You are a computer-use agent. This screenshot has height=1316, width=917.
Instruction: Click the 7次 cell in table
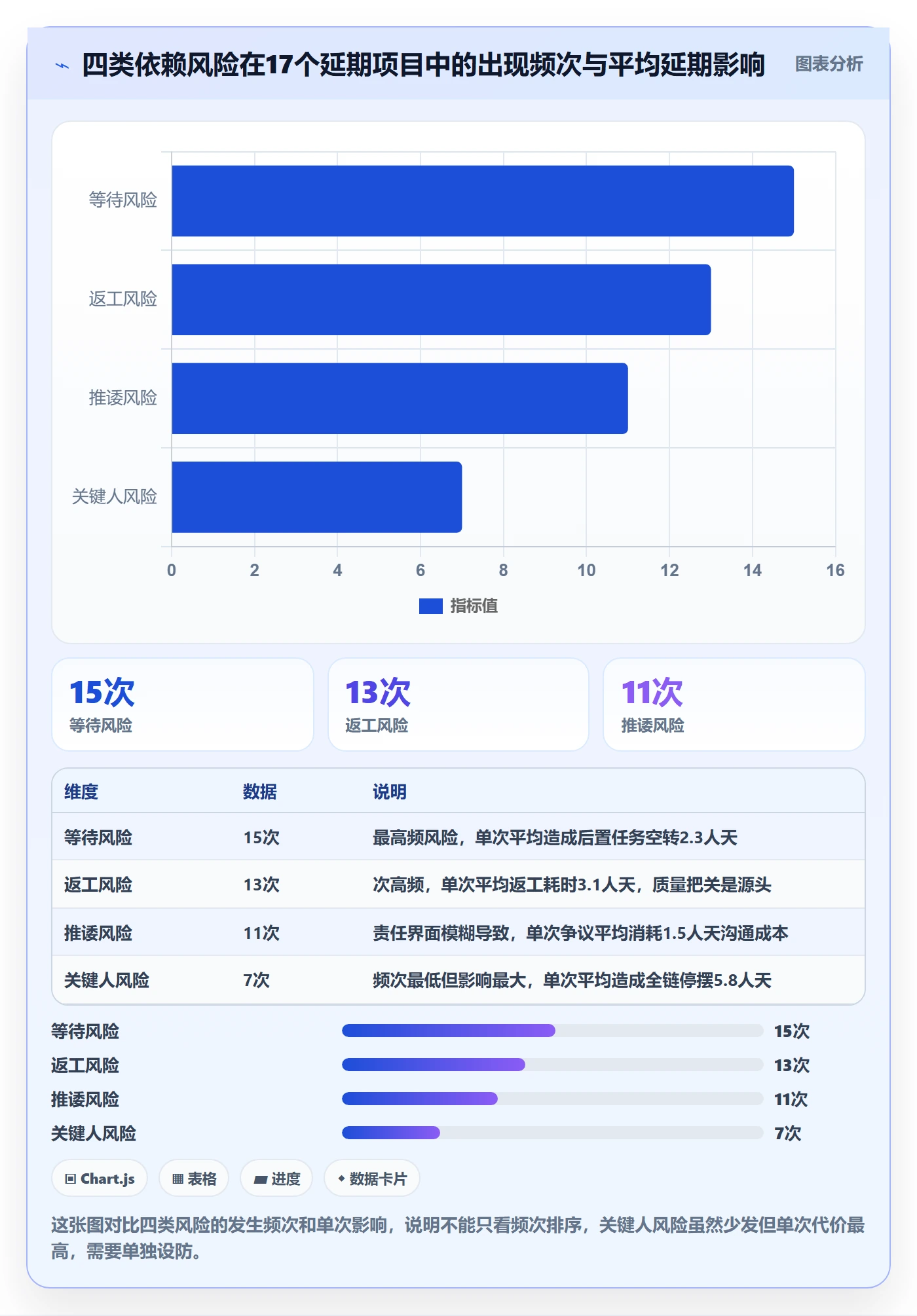pyautogui.click(x=256, y=980)
